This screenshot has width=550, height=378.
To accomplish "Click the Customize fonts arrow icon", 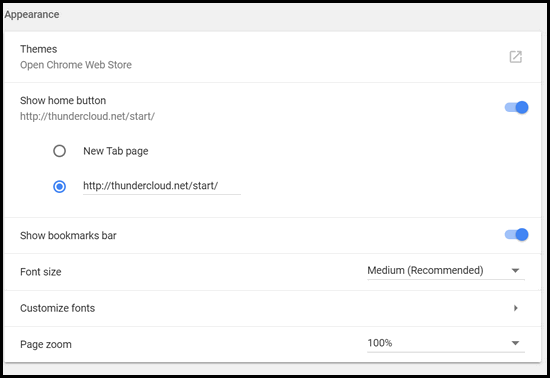I will [515, 308].
